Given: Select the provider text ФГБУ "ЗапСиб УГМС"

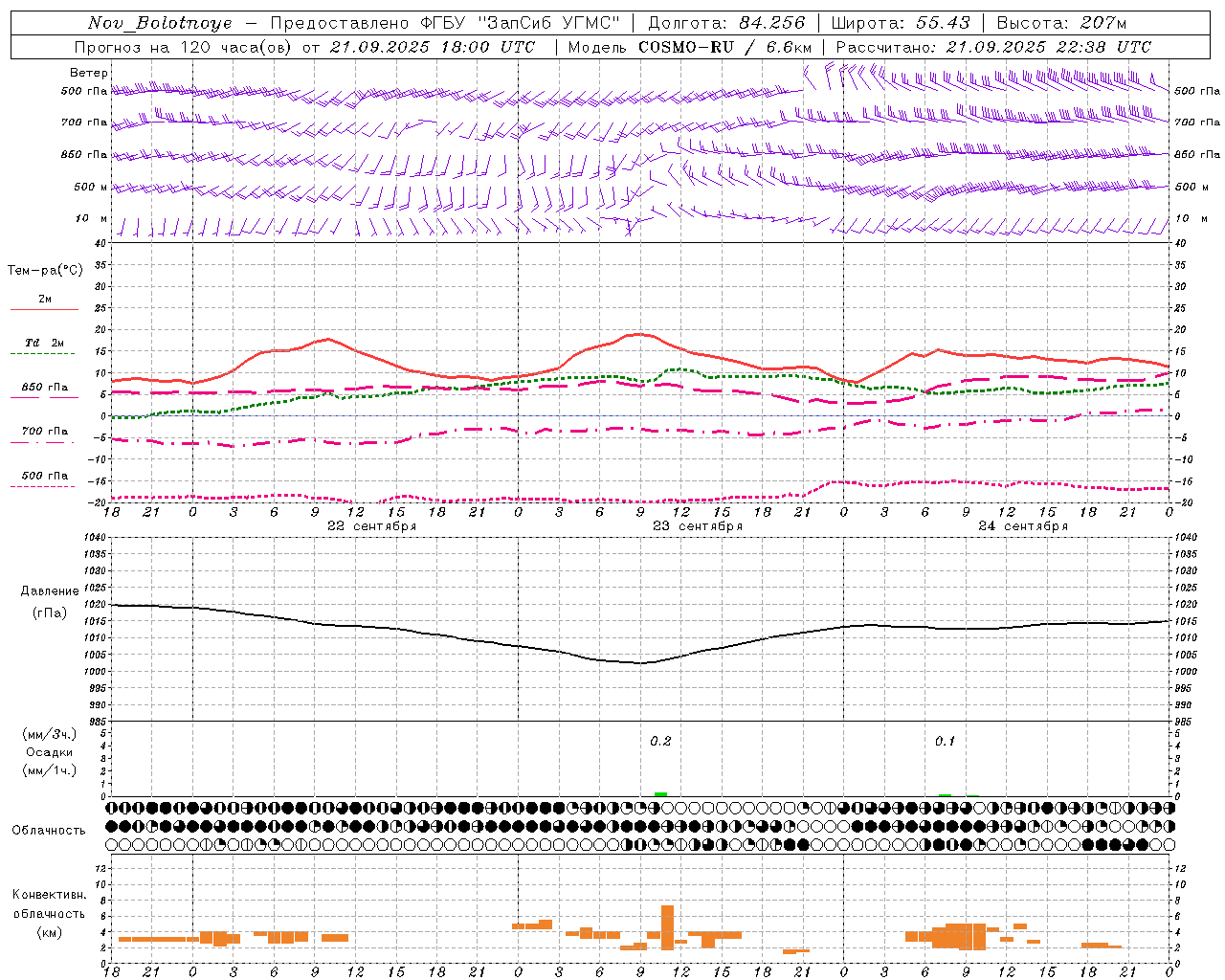Looking at the screenshot, I should (520, 23).
